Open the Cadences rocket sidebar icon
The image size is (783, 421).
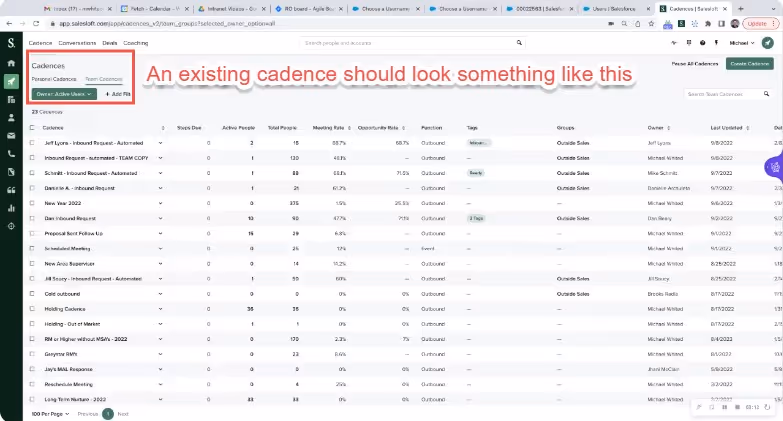point(11,81)
